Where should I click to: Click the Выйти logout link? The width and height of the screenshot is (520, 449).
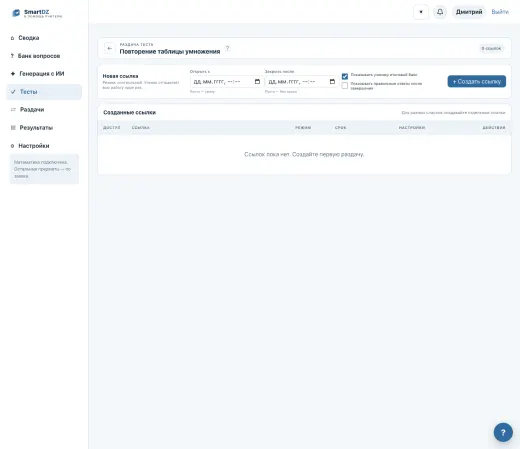(500, 12)
